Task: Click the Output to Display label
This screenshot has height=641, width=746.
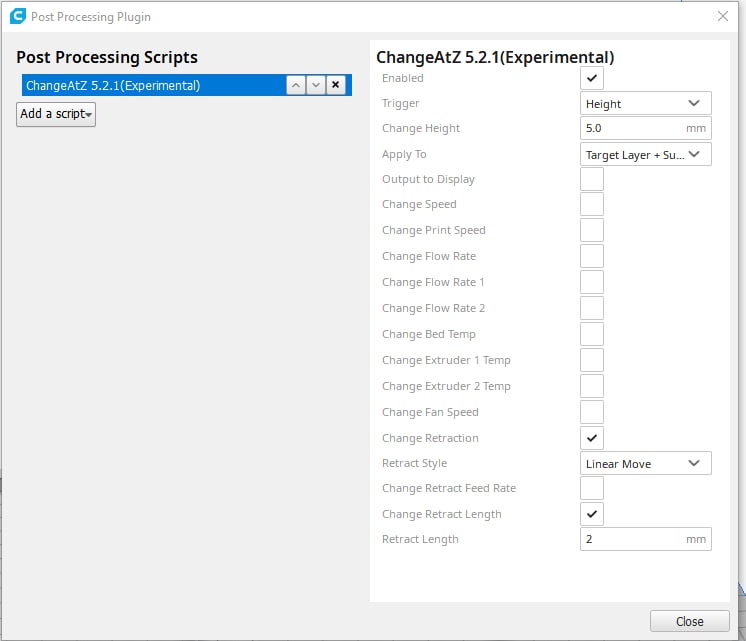Action: pos(428,179)
